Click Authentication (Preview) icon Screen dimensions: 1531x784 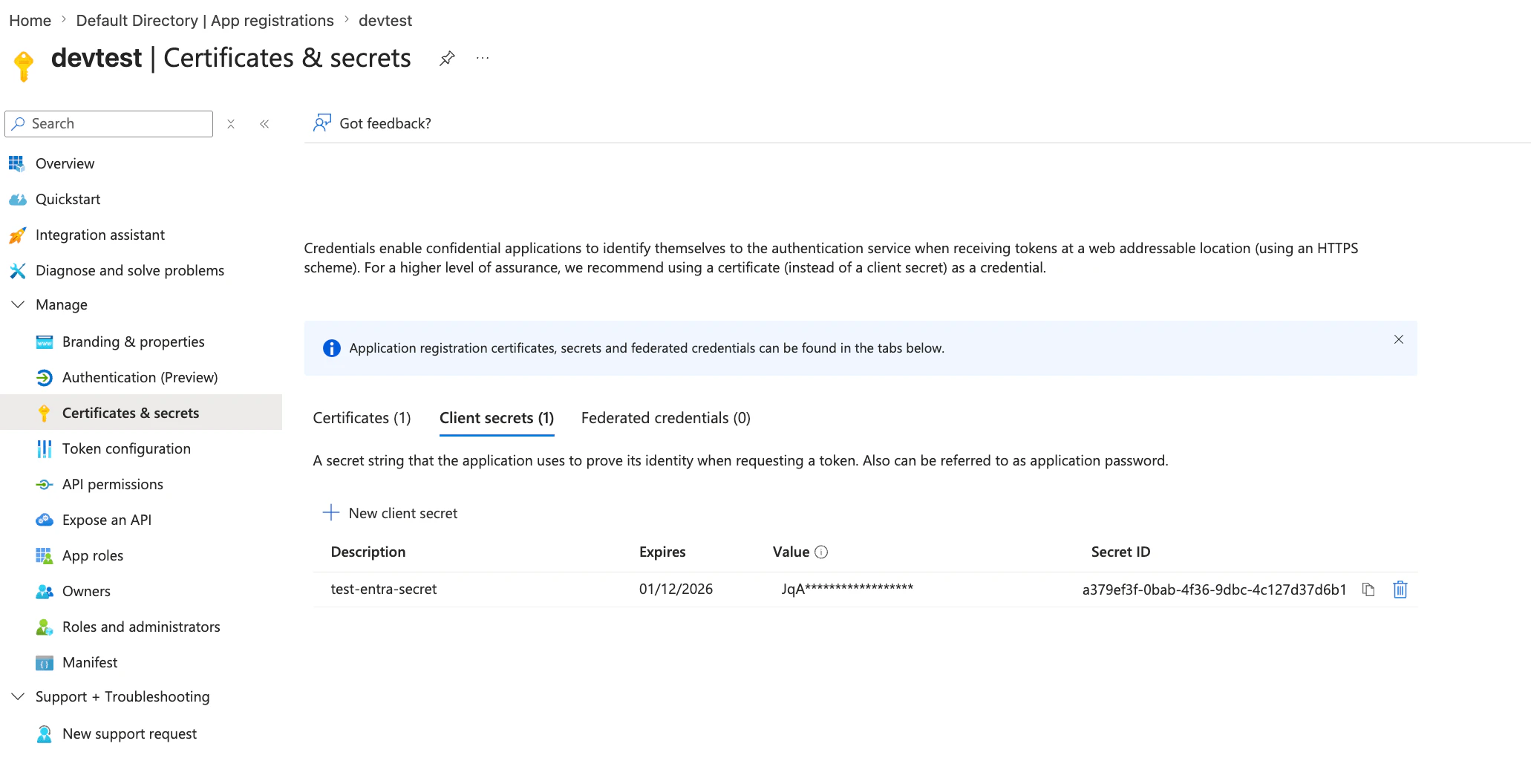pos(45,377)
